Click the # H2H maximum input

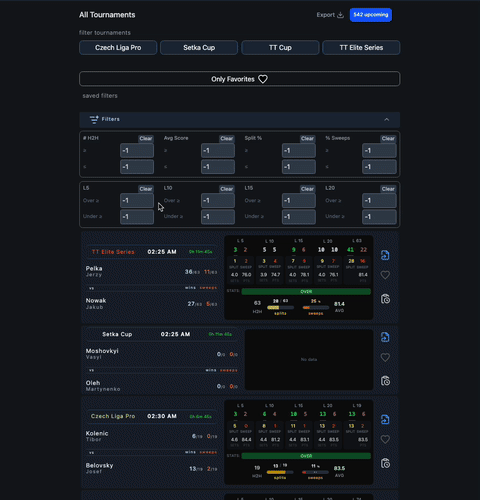click(137, 167)
